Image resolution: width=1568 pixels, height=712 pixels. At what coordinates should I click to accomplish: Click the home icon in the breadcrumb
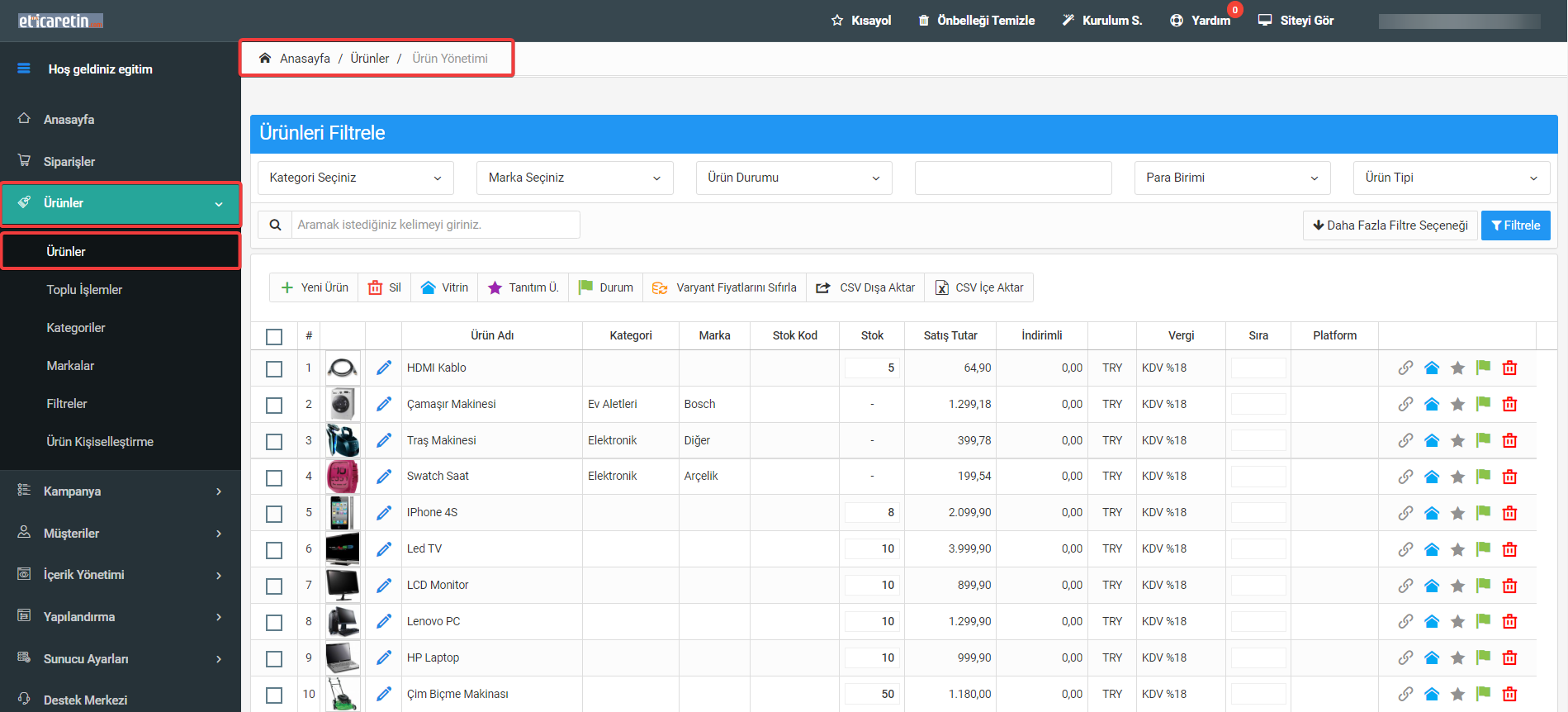[x=265, y=58]
